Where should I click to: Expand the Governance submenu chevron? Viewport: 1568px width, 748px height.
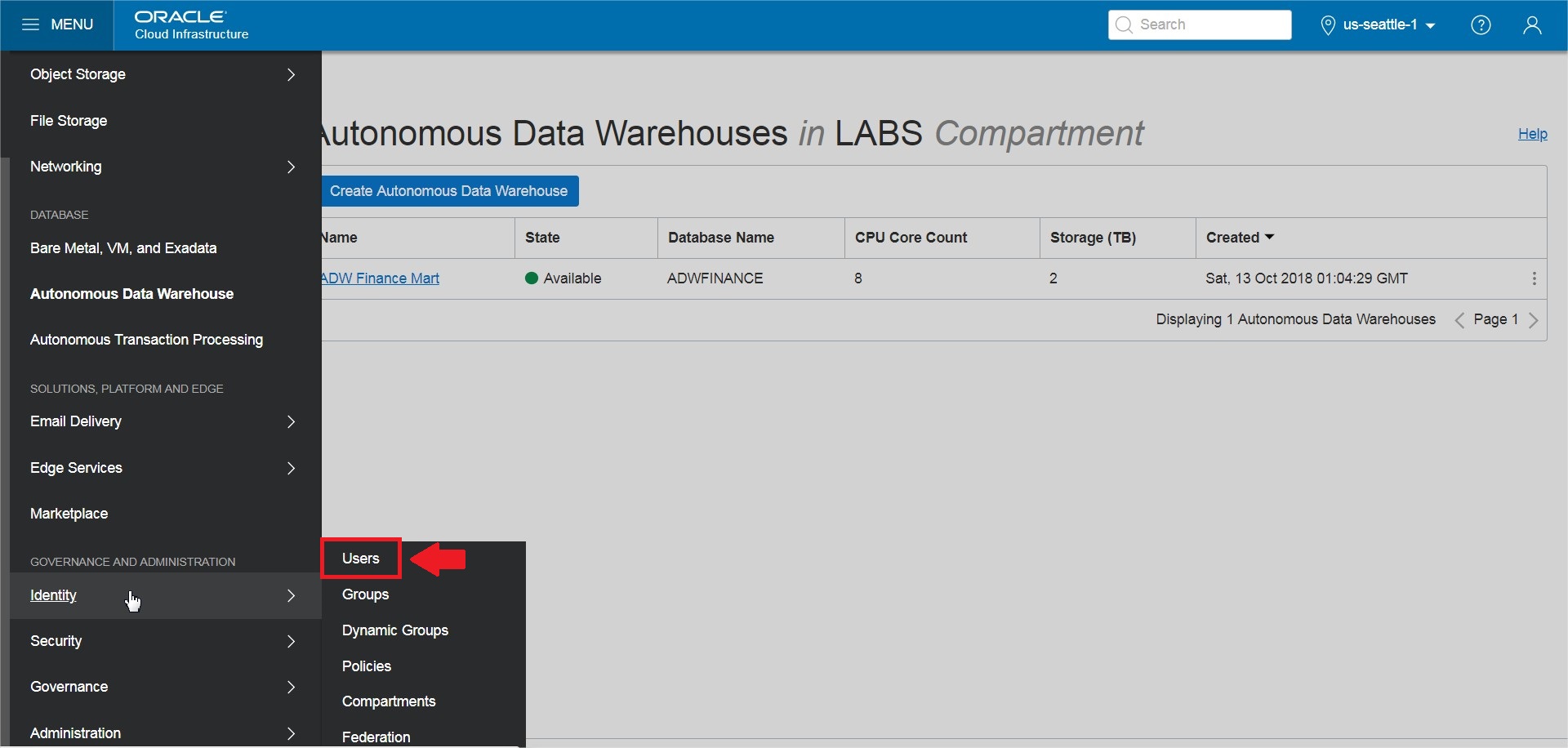click(x=291, y=687)
